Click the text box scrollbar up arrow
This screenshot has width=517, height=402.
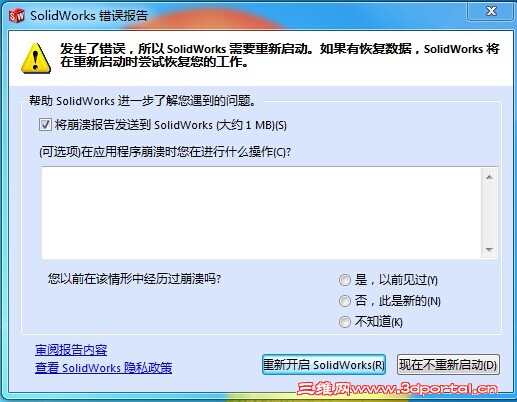pyautogui.click(x=489, y=177)
